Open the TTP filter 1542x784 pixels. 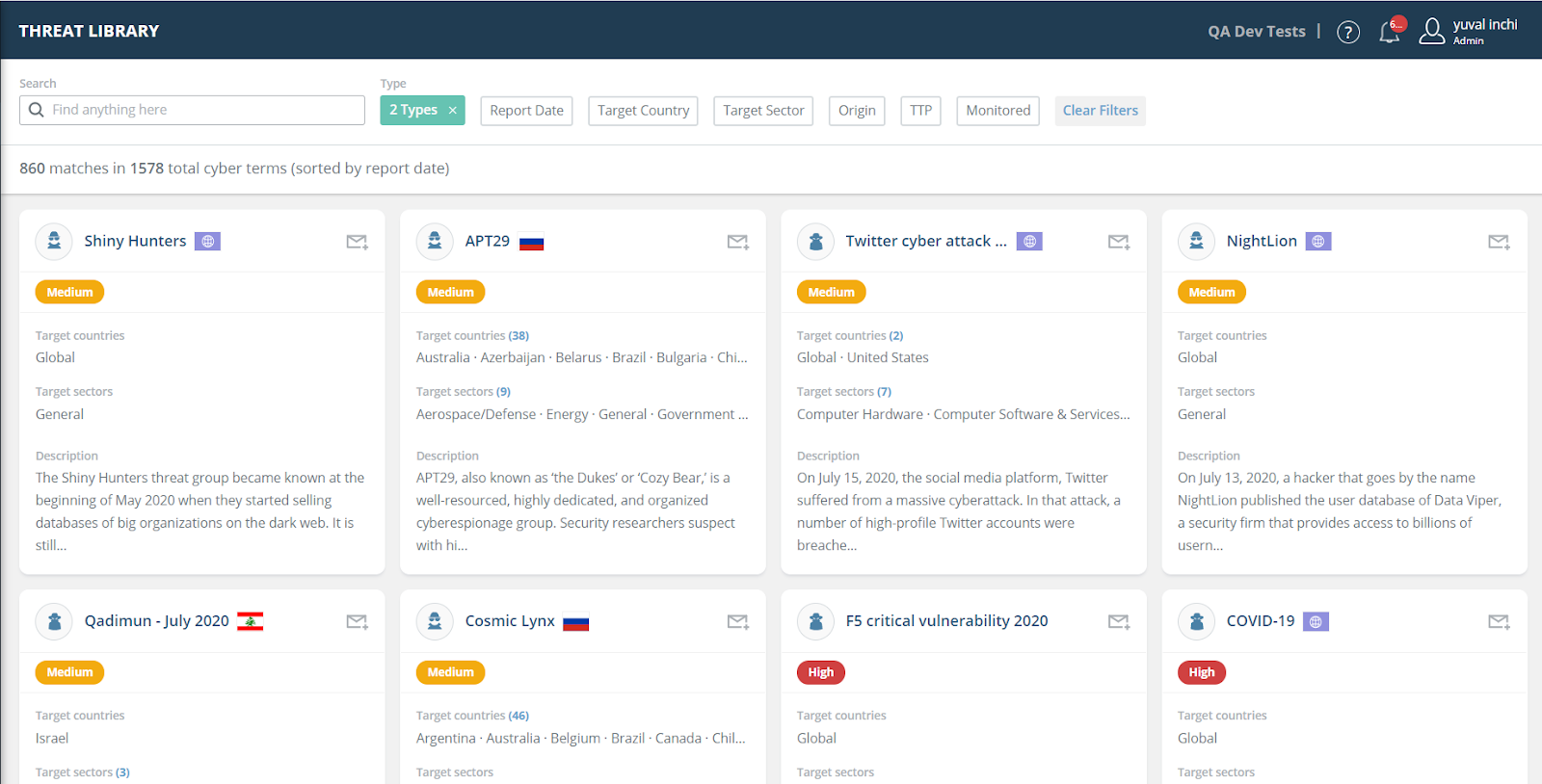point(920,111)
